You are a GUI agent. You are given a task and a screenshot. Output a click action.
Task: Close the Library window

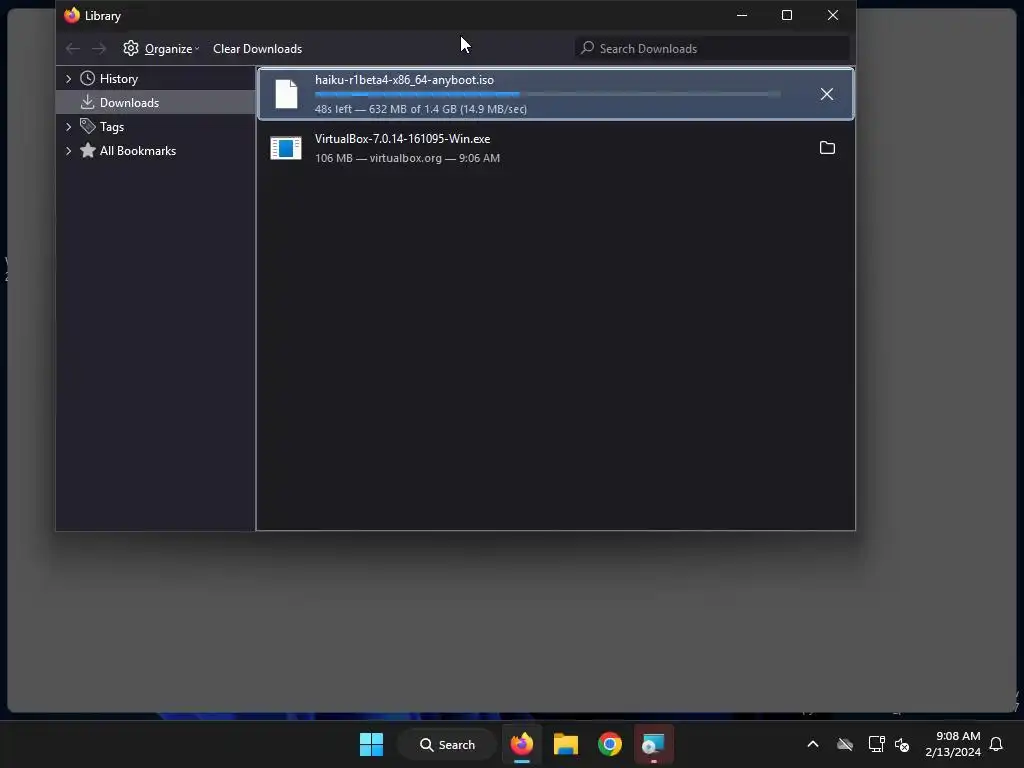(x=833, y=15)
